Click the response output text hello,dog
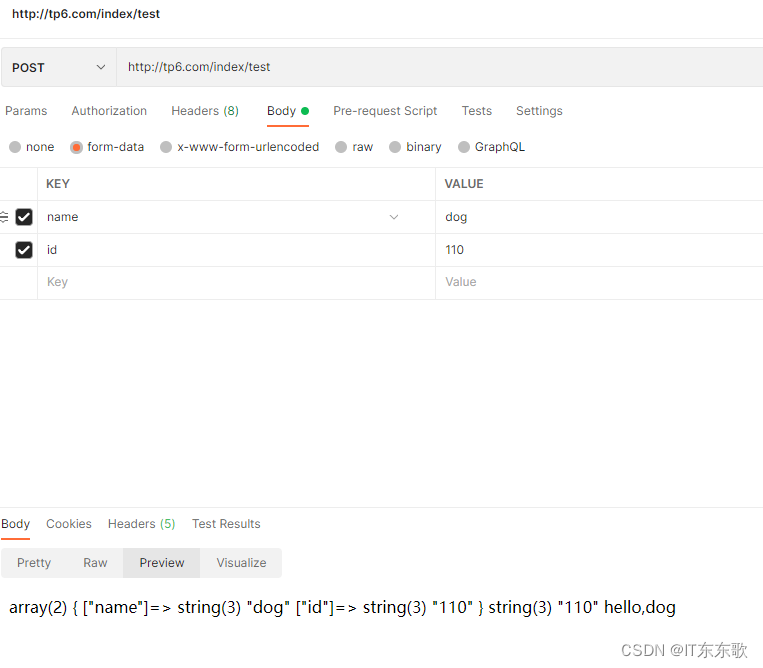Screen dimensions: 763x668 (639, 608)
